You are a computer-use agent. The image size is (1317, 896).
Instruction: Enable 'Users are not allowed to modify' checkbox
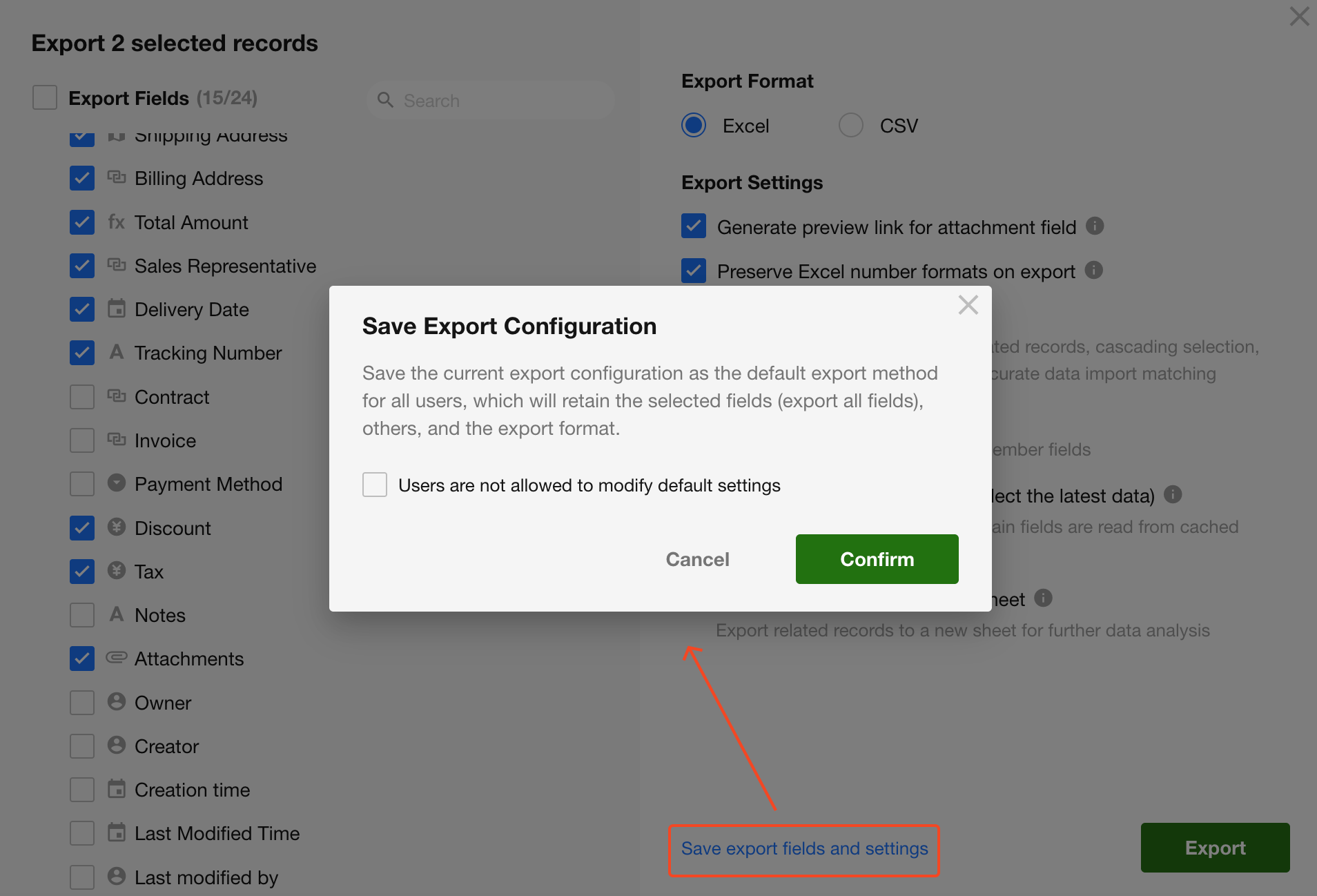375,485
